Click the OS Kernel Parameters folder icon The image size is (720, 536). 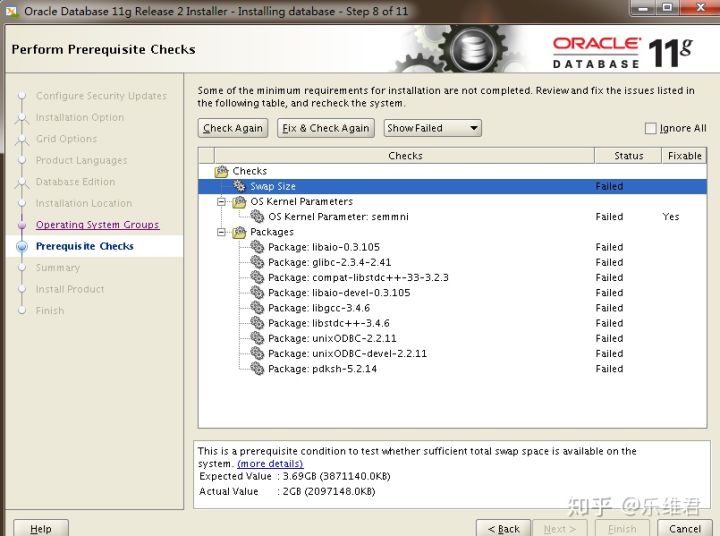[x=240, y=202]
